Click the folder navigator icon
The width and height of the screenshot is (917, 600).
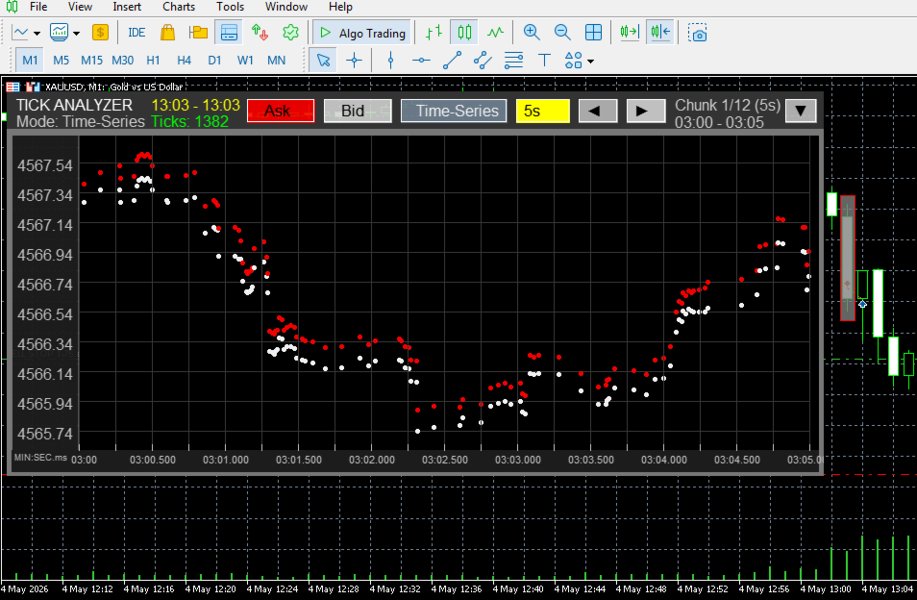click(198, 33)
